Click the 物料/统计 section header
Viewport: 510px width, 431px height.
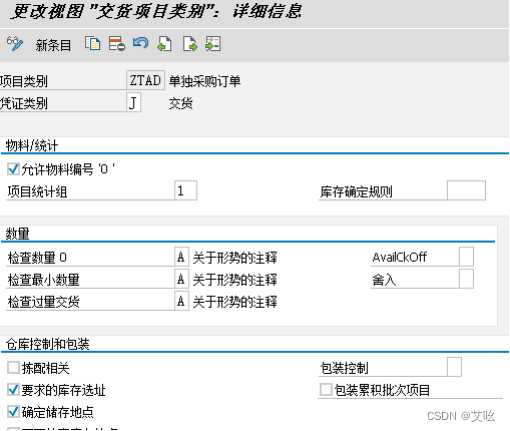pyautogui.click(x=32, y=146)
